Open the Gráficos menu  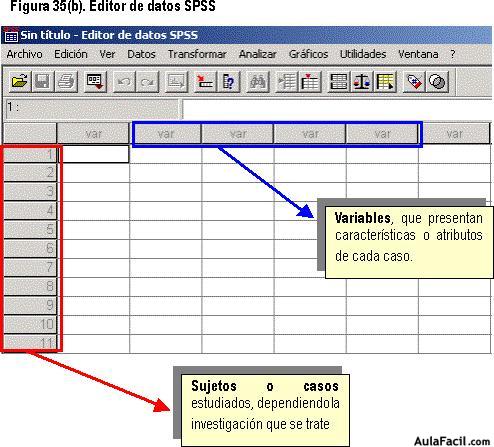pos(308,54)
